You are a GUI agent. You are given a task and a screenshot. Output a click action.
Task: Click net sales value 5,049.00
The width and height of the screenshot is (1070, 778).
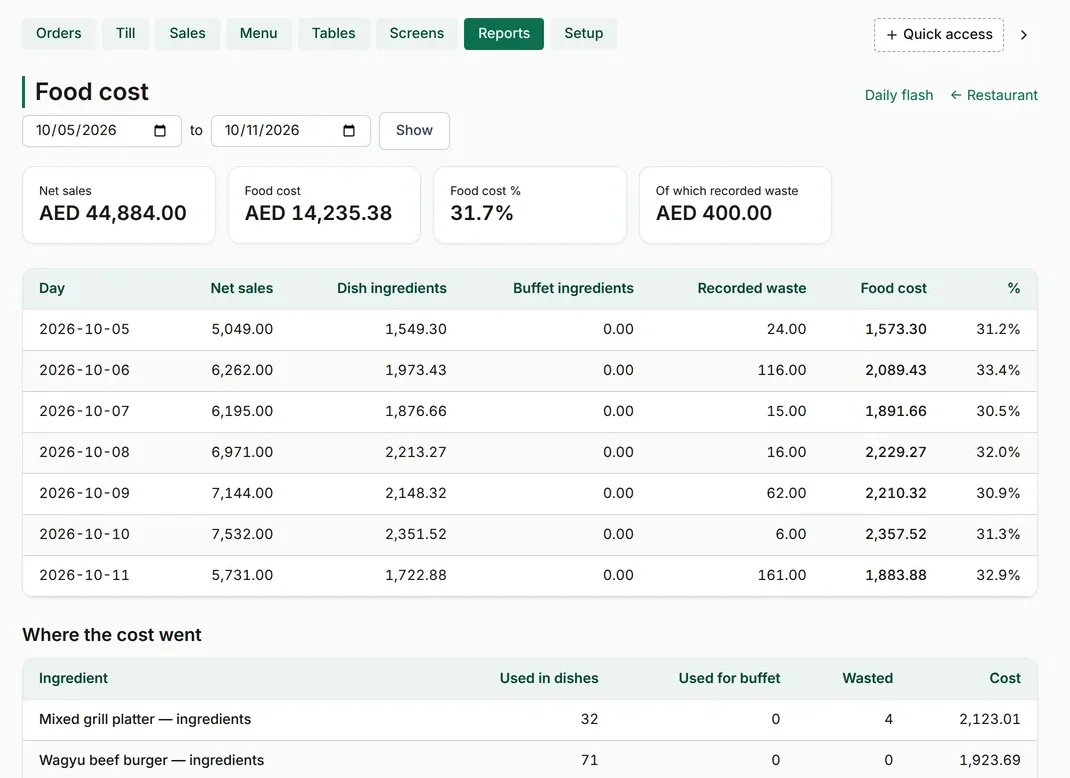point(242,330)
